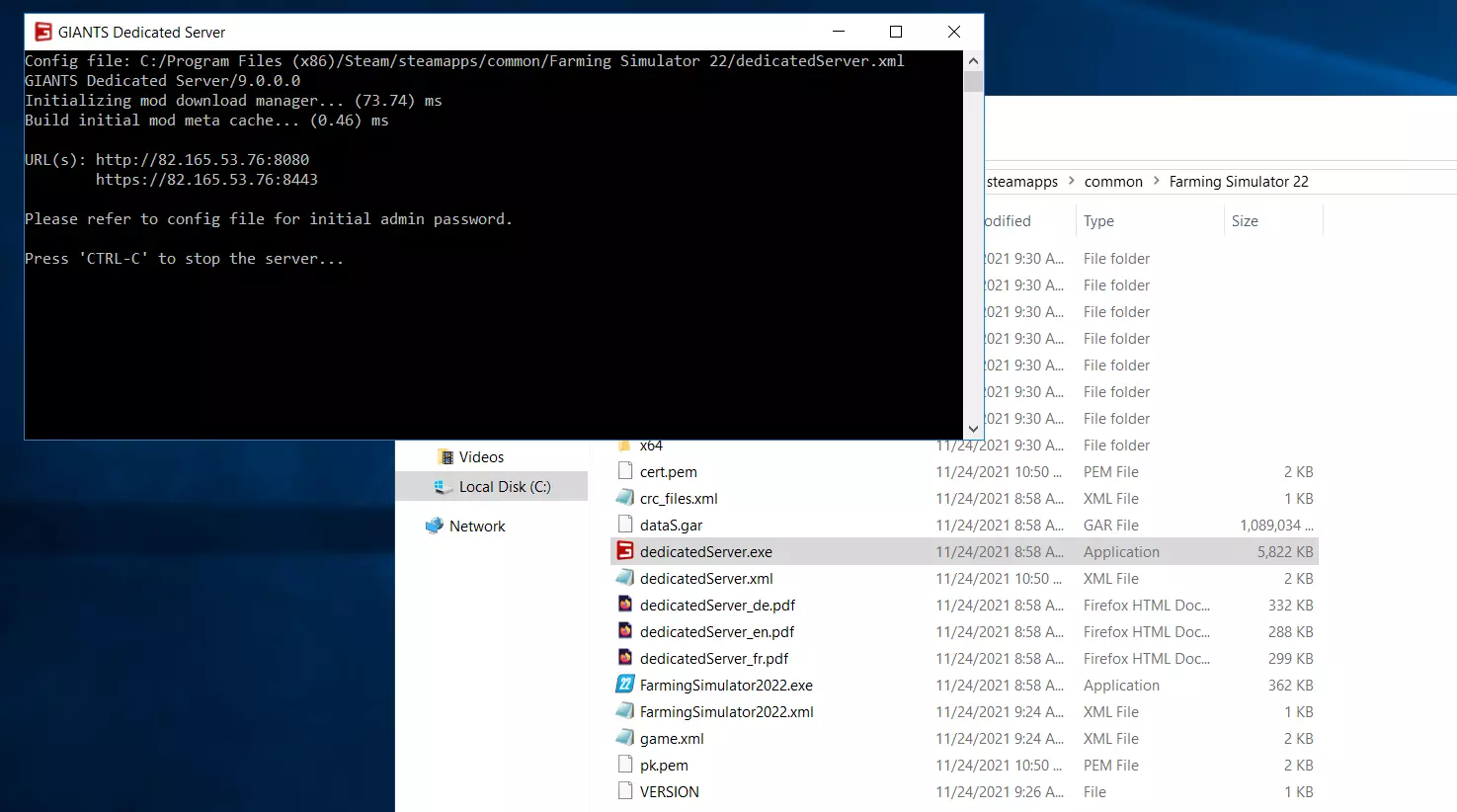
Task: Click the Videos folder icon in sidebar
Action: pos(445,456)
